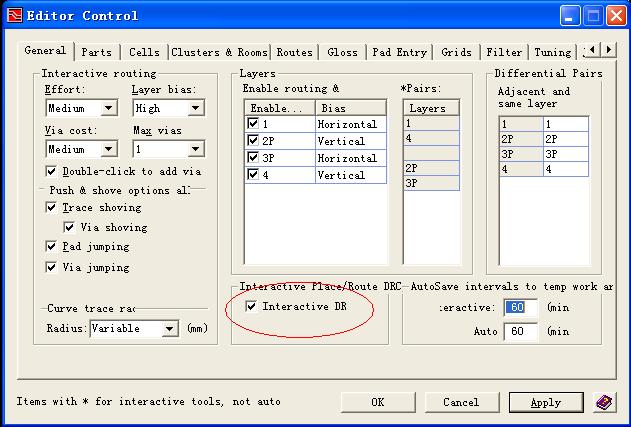Click the Horizontal bias cell for layer 3P

click(x=351, y=158)
